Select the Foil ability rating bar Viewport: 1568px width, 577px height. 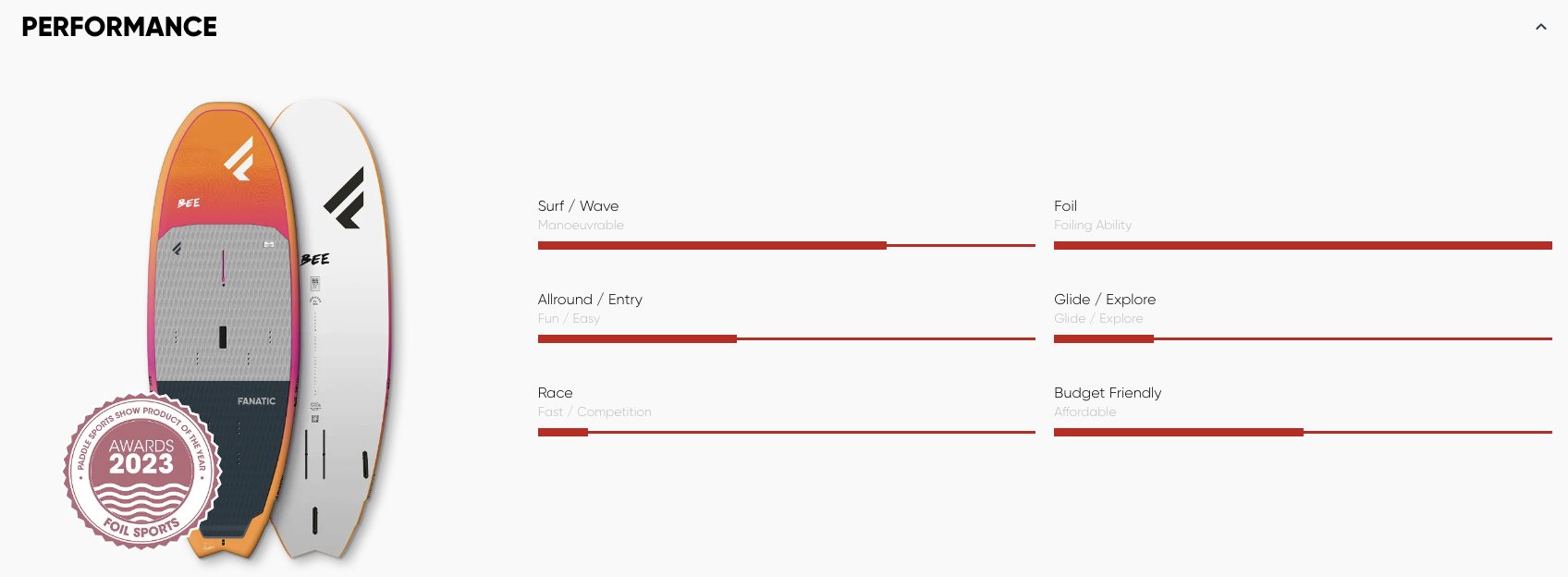pyautogui.click(x=1303, y=245)
